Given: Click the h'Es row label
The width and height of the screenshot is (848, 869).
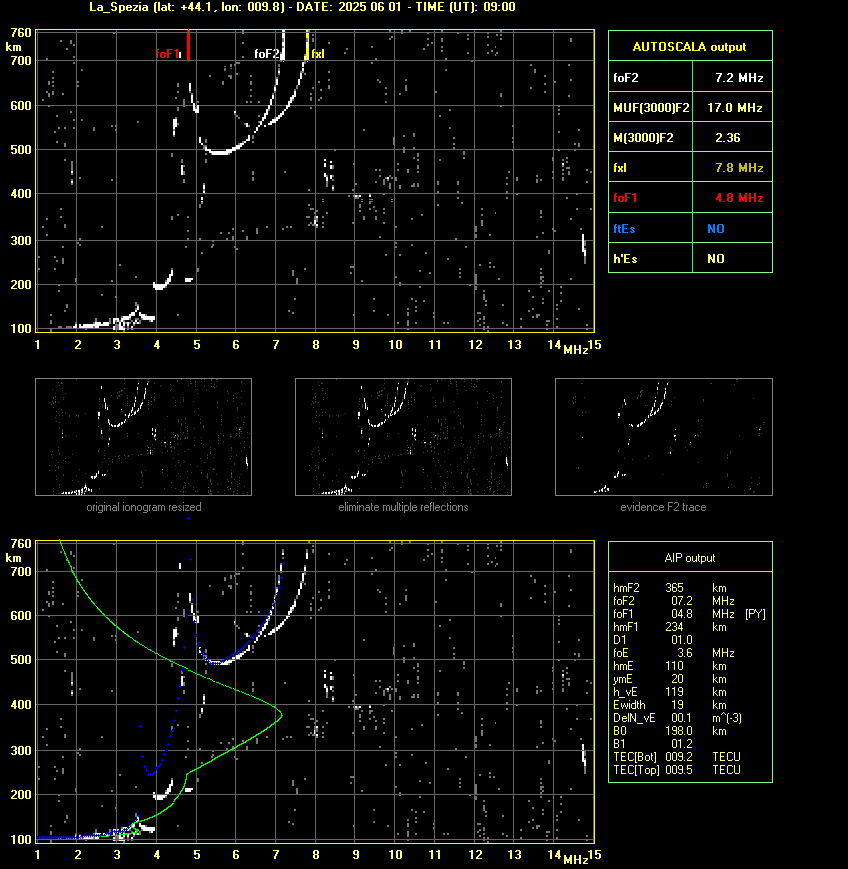Looking at the screenshot, I should click(x=625, y=259).
